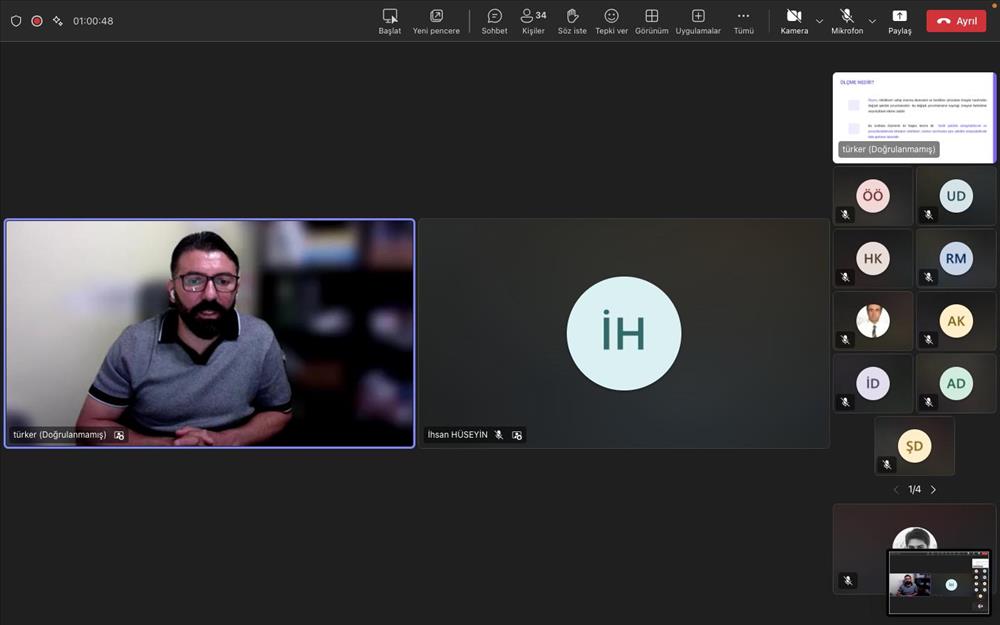
Task: Go to previous participants page
Action: tap(896, 490)
